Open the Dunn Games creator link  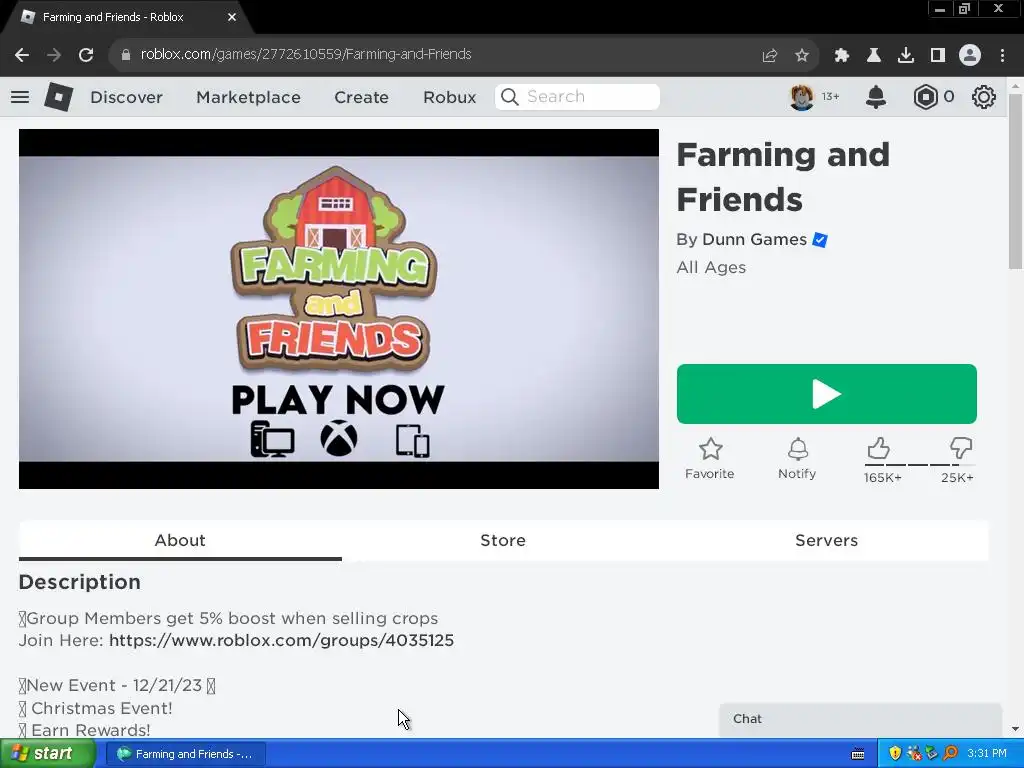[754, 240]
